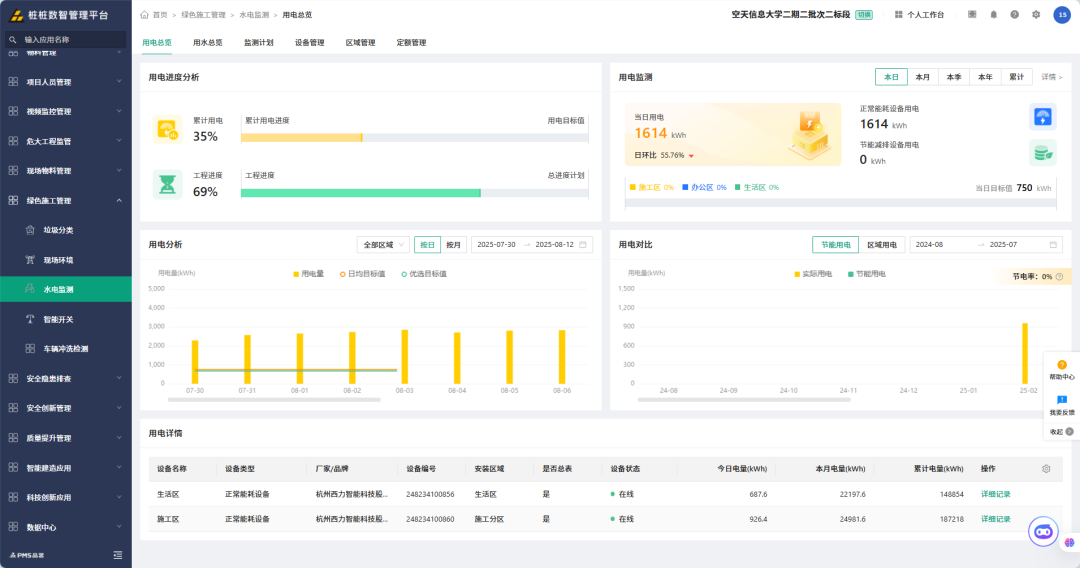This screenshot has height=568, width=1080.
Task: Click the 输入应用名称 search field
Action: [65, 40]
